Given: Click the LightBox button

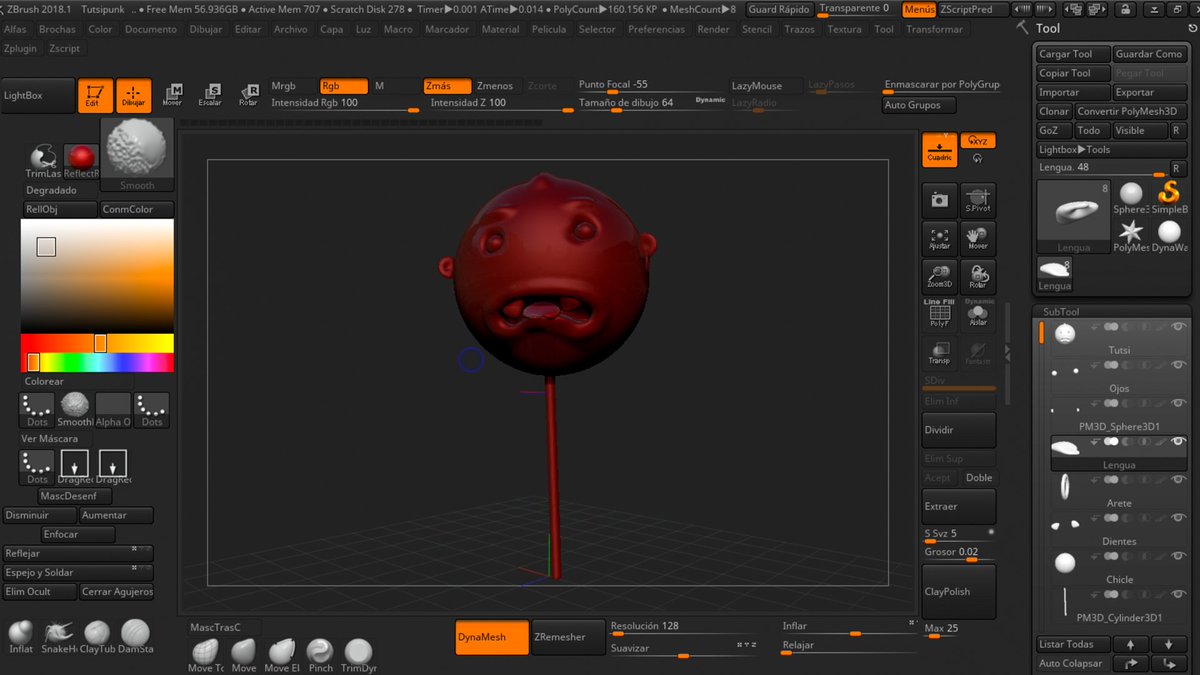Looking at the screenshot, I should 38,96.
